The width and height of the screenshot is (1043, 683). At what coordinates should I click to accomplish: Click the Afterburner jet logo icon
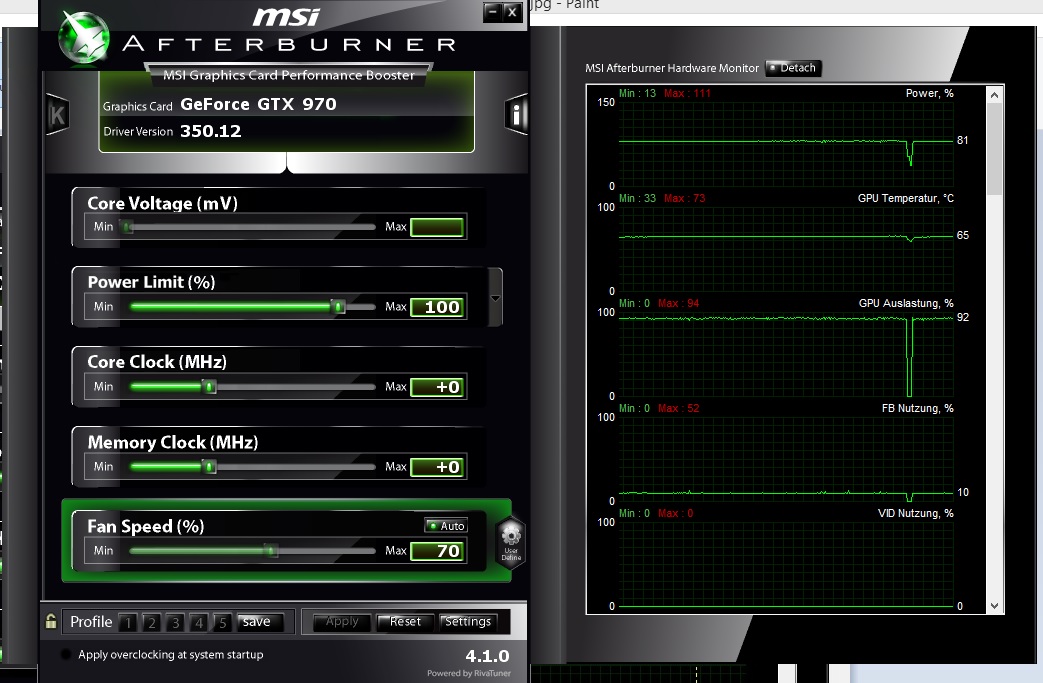click(x=84, y=38)
